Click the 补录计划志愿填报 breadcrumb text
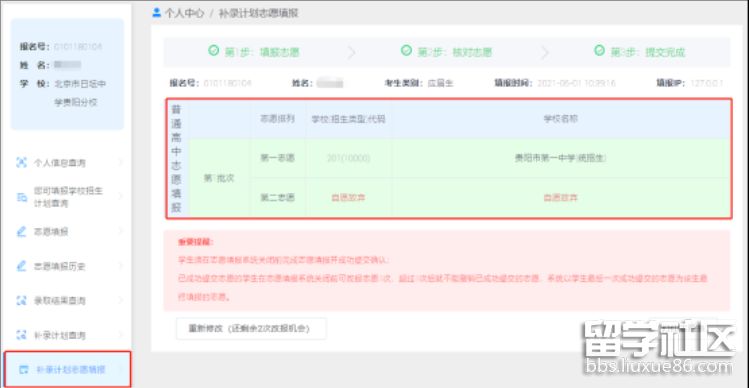Screen dimensions: 749x388 [258, 13]
